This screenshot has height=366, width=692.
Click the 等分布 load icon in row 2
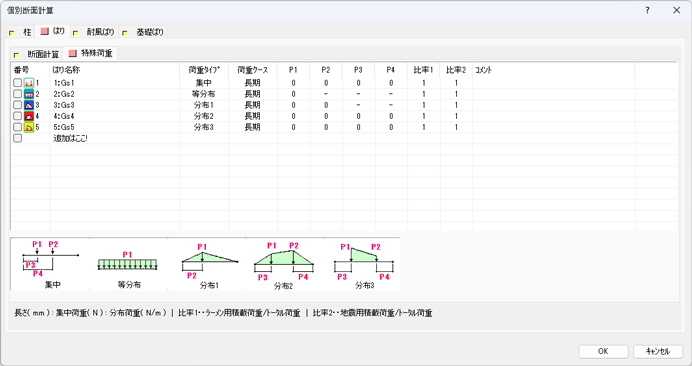tap(29, 94)
